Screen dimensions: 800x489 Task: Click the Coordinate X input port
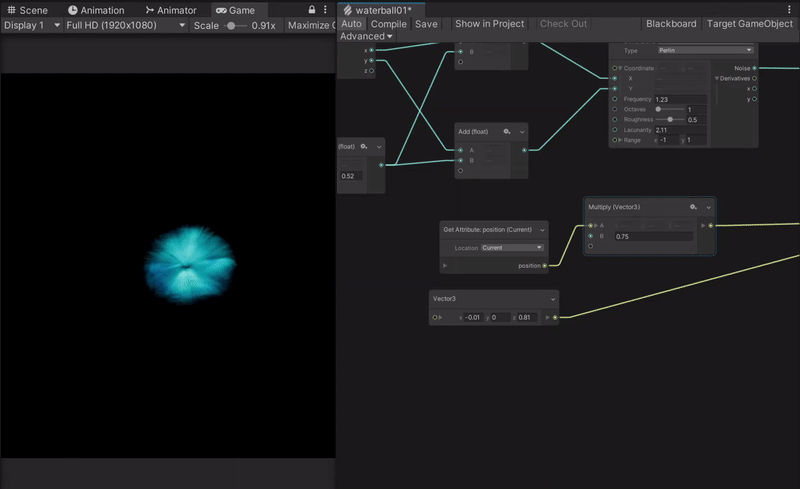614,78
